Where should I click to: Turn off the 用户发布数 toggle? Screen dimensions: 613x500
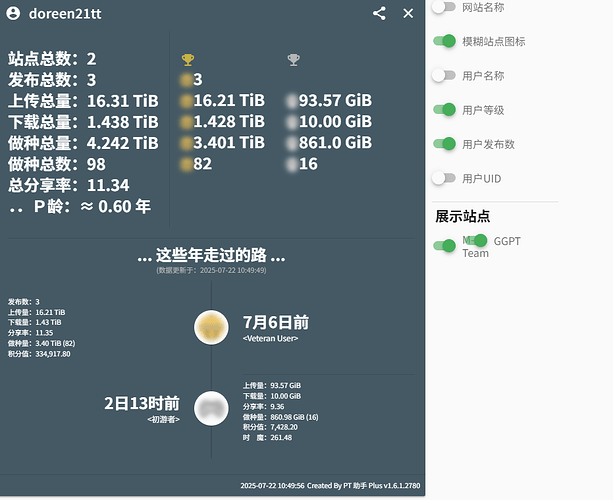pyautogui.click(x=444, y=144)
